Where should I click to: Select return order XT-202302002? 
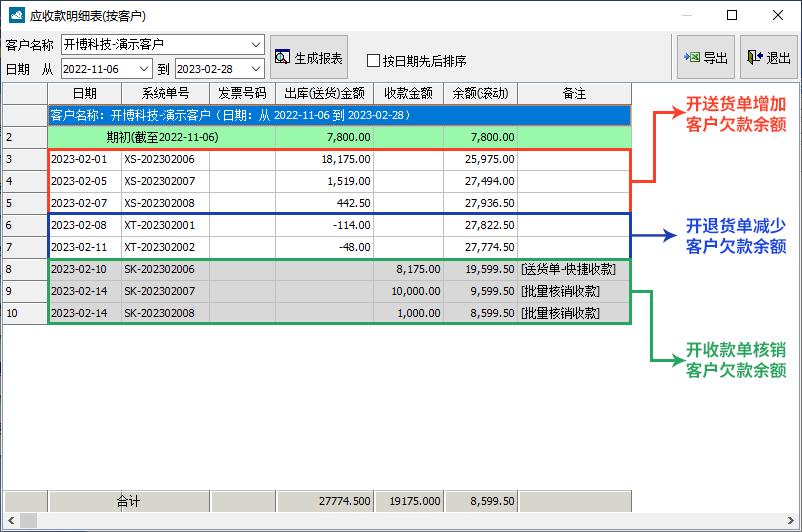[165, 247]
